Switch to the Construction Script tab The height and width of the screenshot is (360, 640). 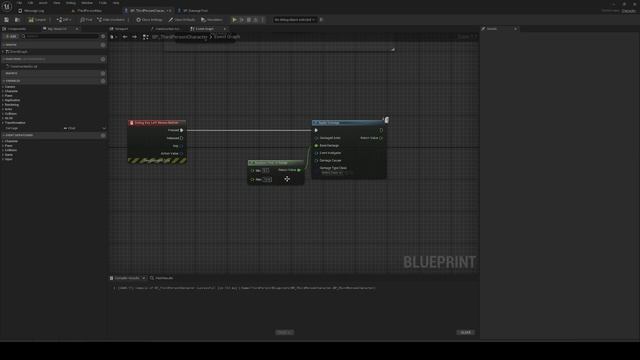(x=165, y=29)
